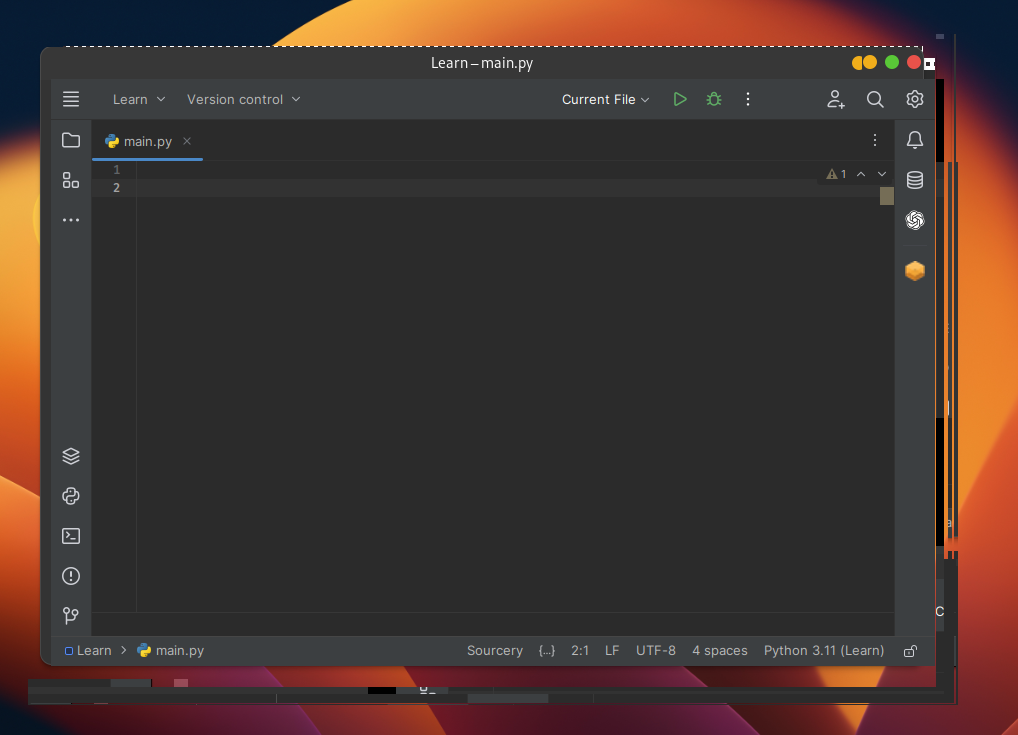Open the Current File run configuration dropdown
Viewport: 1018px width, 735px height.
[x=605, y=99]
